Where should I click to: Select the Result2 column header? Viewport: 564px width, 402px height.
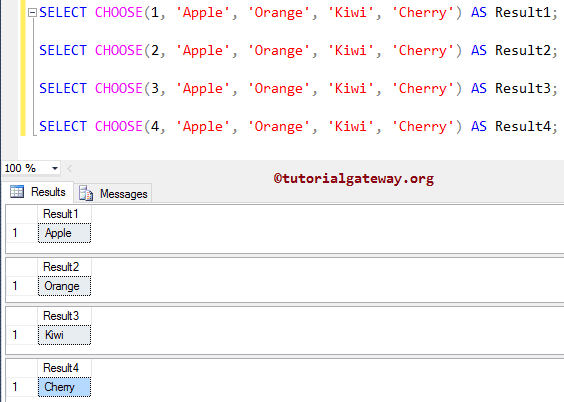(x=64, y=267)
